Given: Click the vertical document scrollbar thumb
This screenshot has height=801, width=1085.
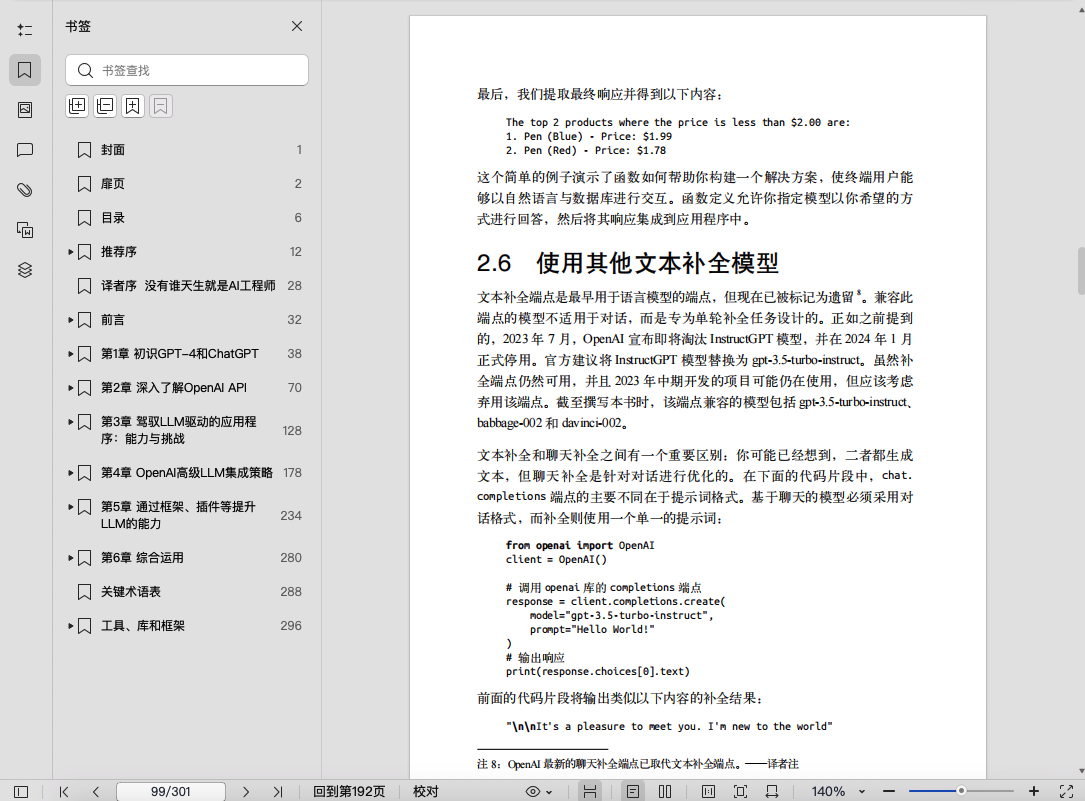Looking at the screenshot, I should (x=1080, y=270).
